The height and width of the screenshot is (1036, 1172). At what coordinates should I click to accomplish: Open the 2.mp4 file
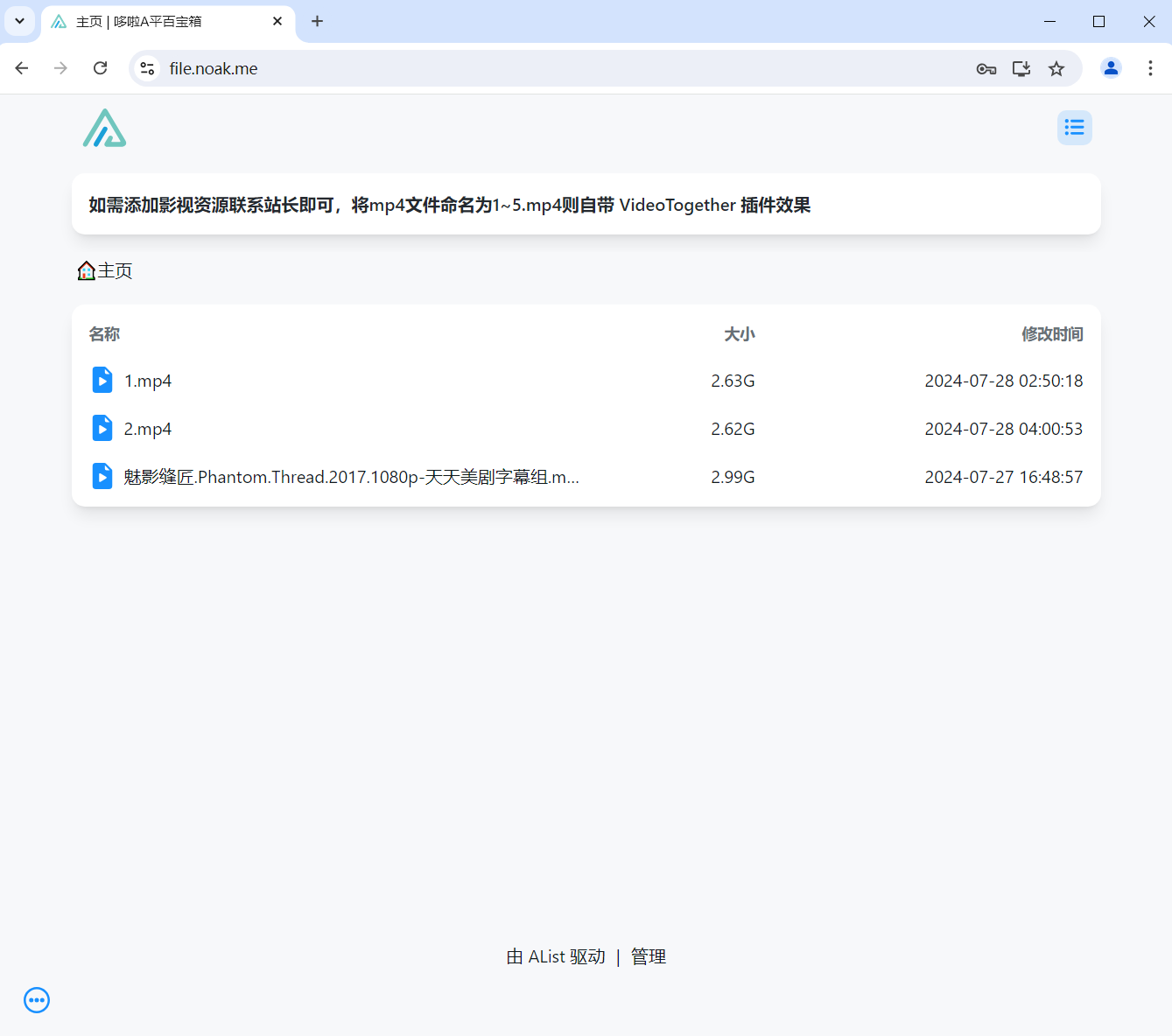pos(148,429)
